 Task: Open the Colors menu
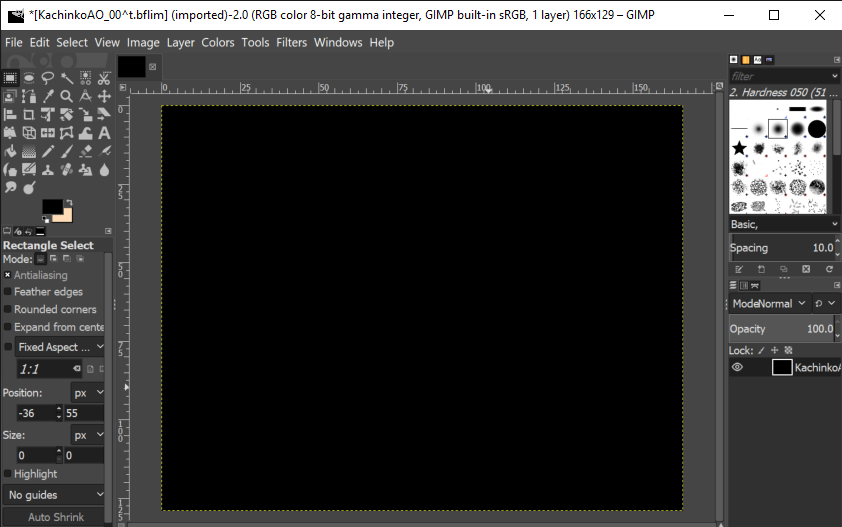pos(217,42)
